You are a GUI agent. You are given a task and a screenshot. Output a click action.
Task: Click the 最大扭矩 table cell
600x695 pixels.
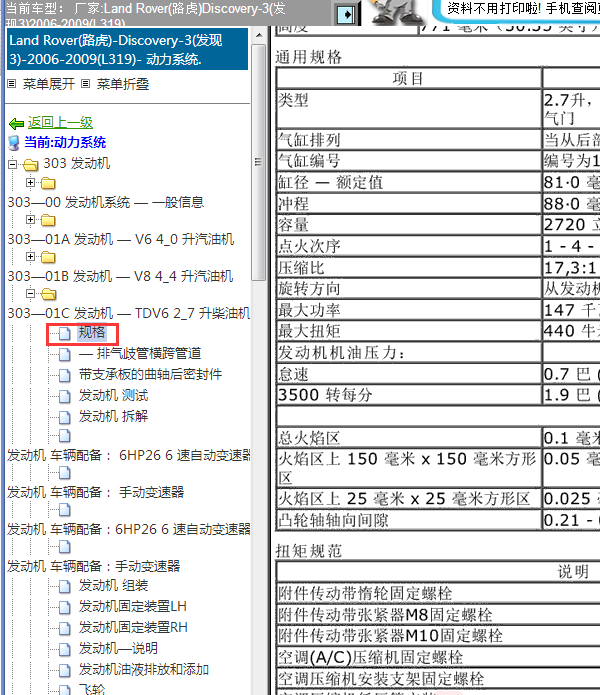(x=409, y=331)
